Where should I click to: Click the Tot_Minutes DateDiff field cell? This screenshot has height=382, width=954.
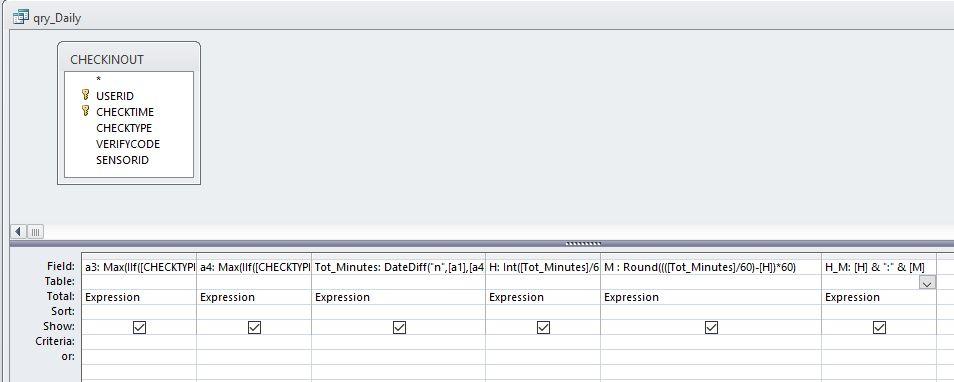click(399, 266)
